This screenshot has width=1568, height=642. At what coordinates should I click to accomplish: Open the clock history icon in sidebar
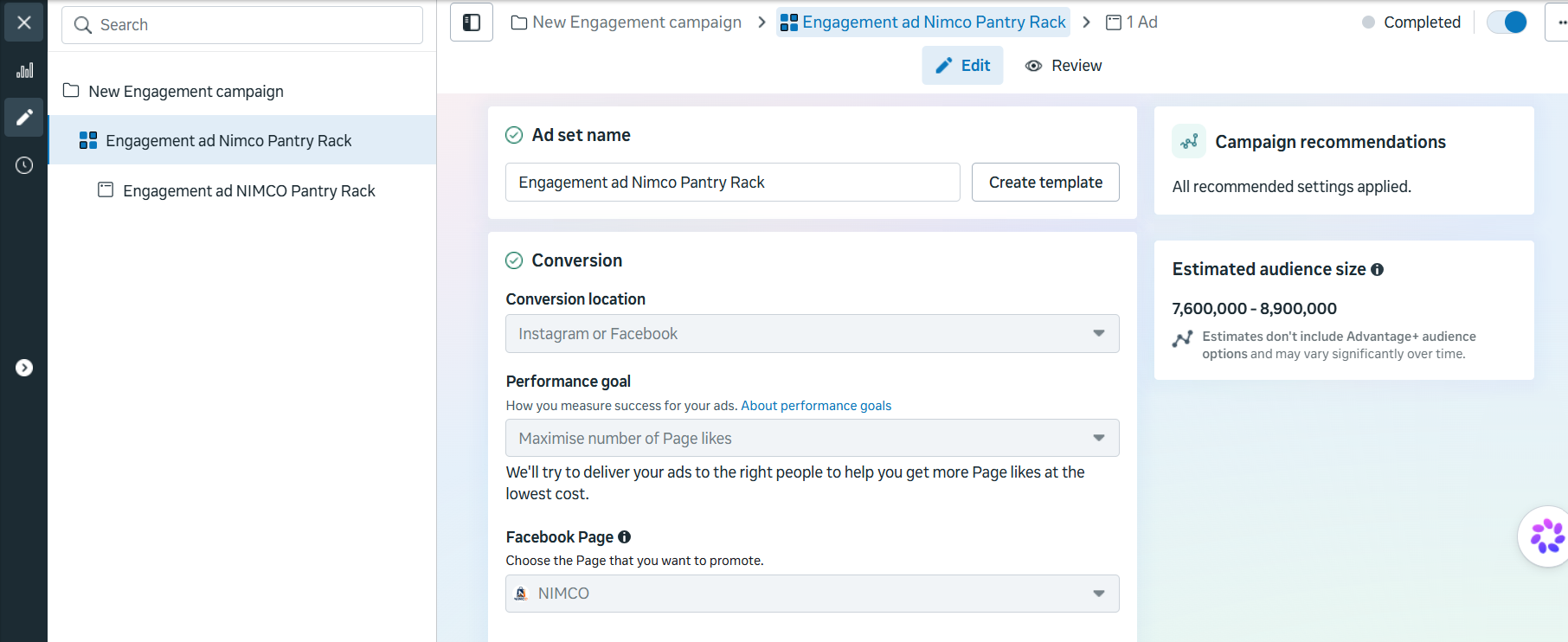(24, 165)
